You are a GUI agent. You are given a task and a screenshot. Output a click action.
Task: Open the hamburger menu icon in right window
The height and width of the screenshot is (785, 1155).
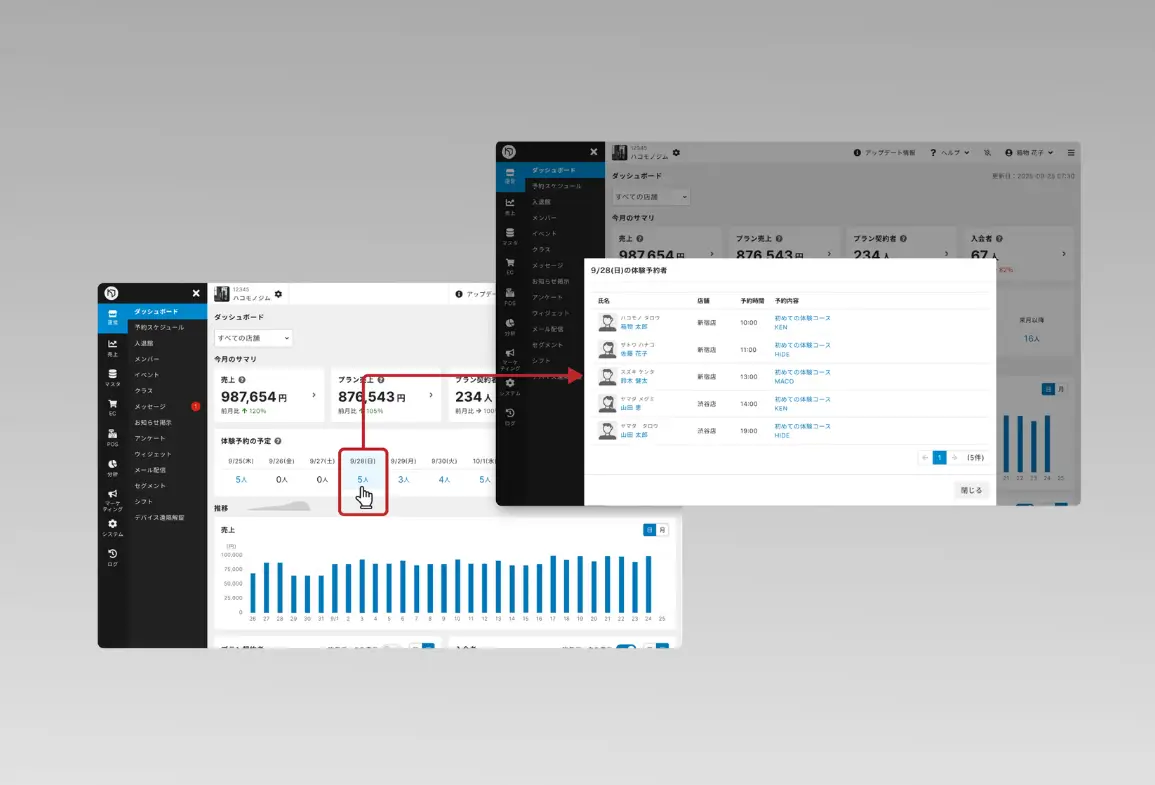(x=1071, y=152)
